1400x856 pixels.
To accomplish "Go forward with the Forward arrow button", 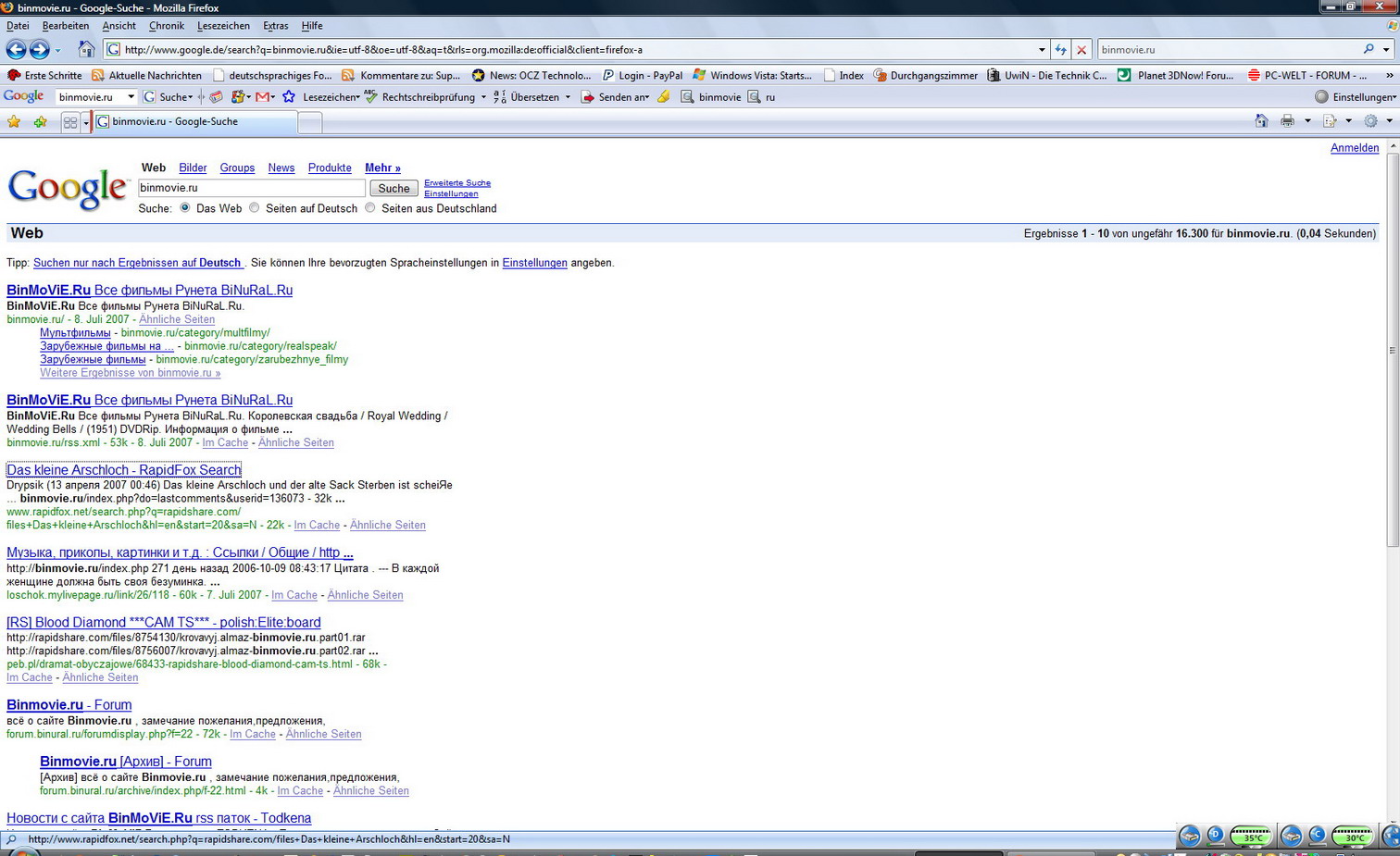I will [x=39, y=49].
